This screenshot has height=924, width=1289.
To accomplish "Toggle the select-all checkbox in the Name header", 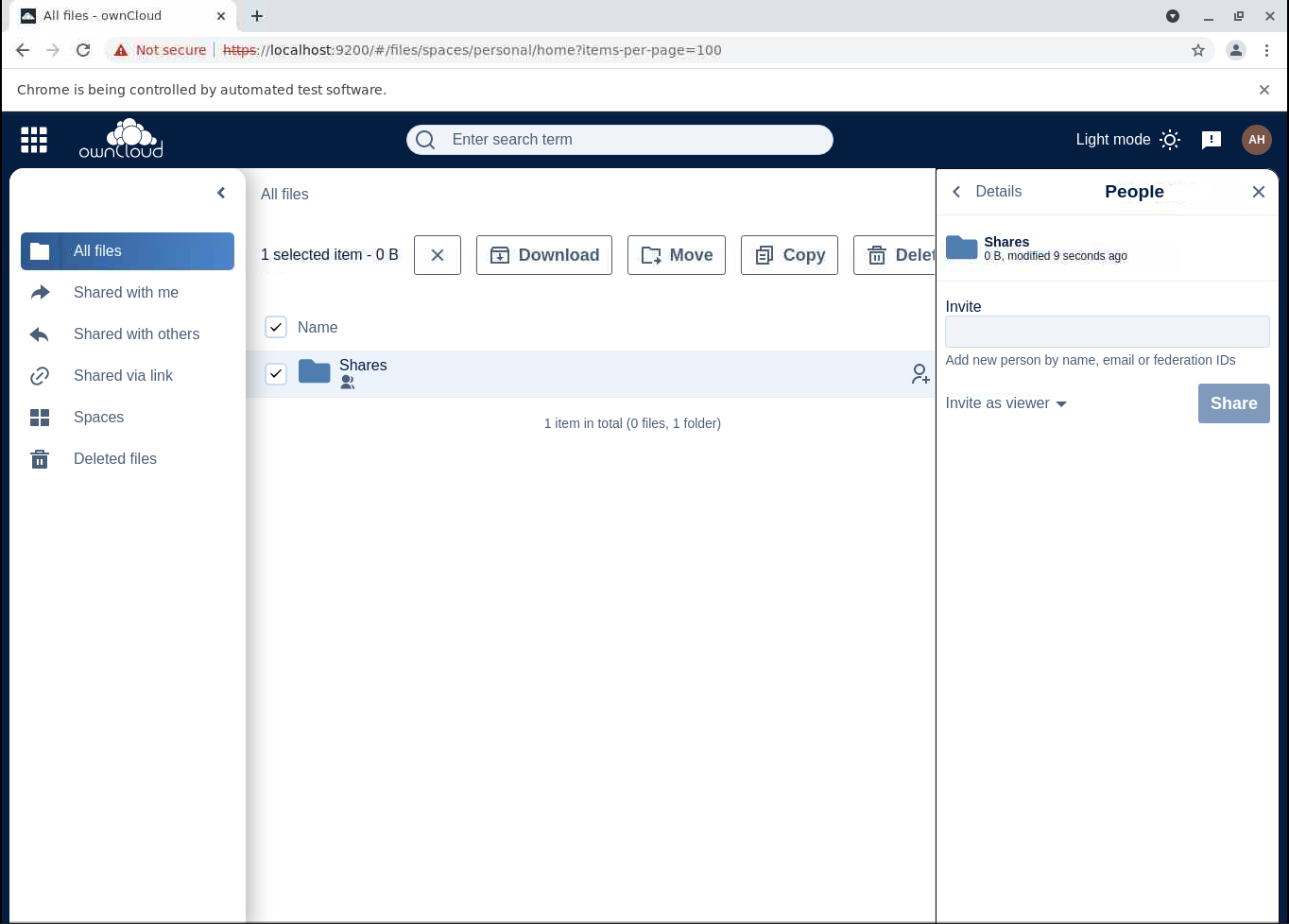I will point(276,327).
